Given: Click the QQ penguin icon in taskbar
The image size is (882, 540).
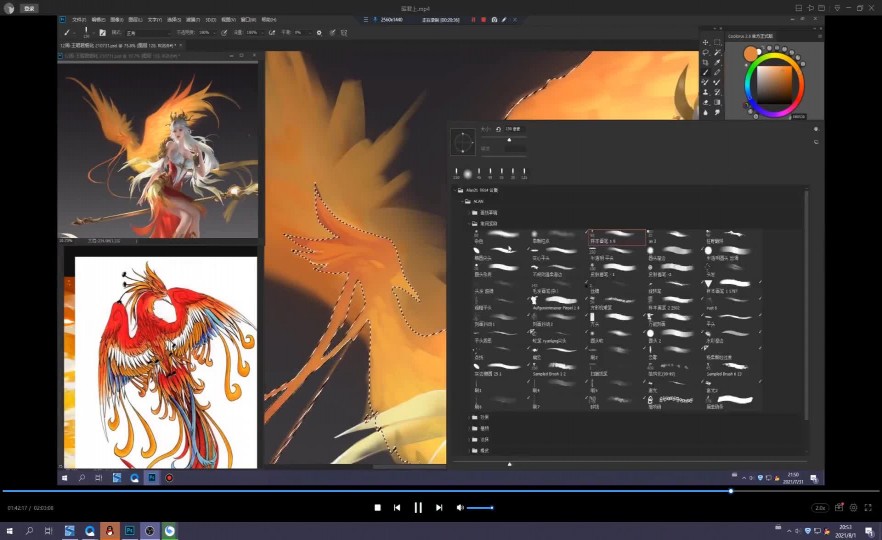Looking at the screenshot, I should click(110, 530).
